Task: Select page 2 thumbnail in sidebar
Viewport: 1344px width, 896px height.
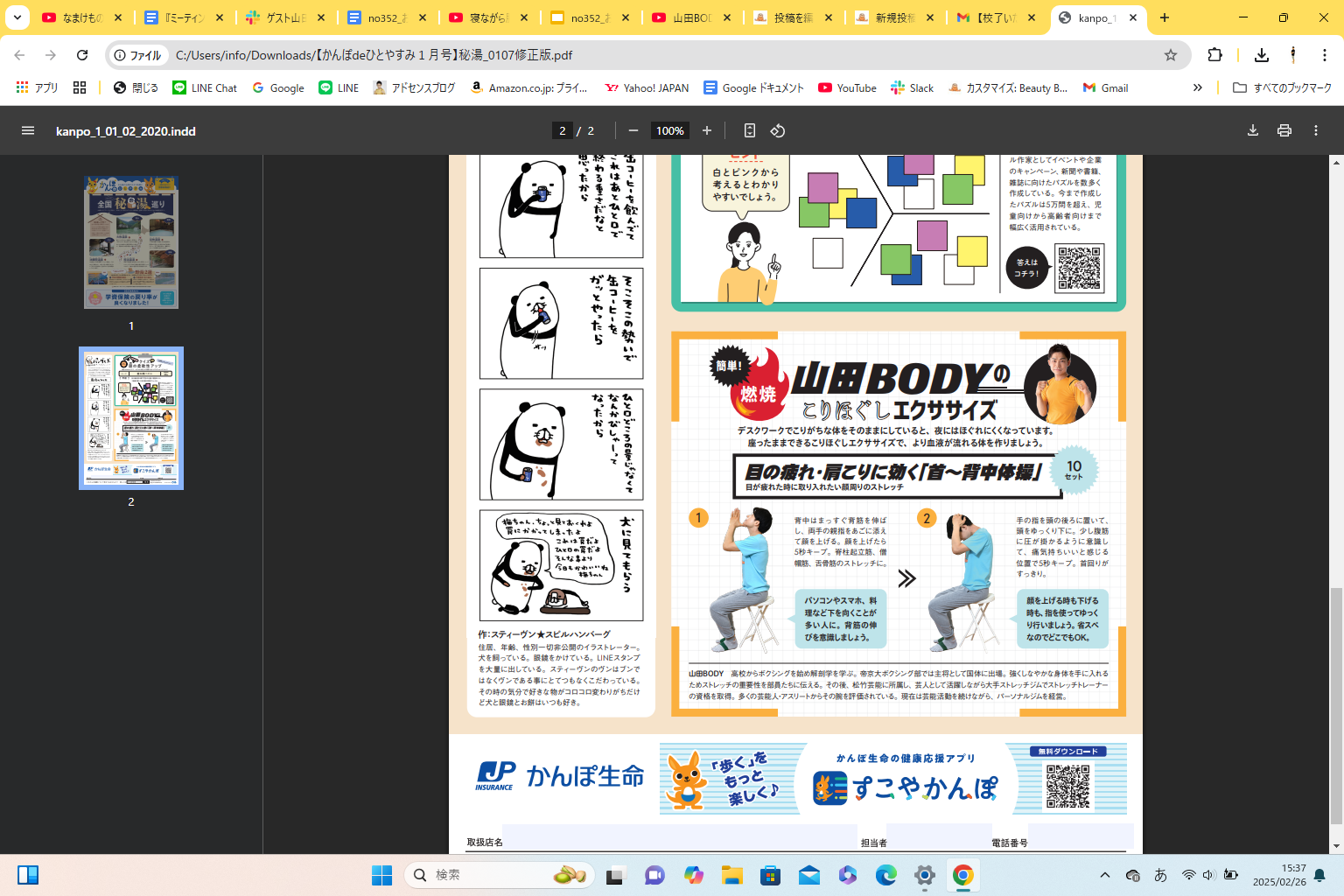Action: pyautogui.click(x=131, y=418)
